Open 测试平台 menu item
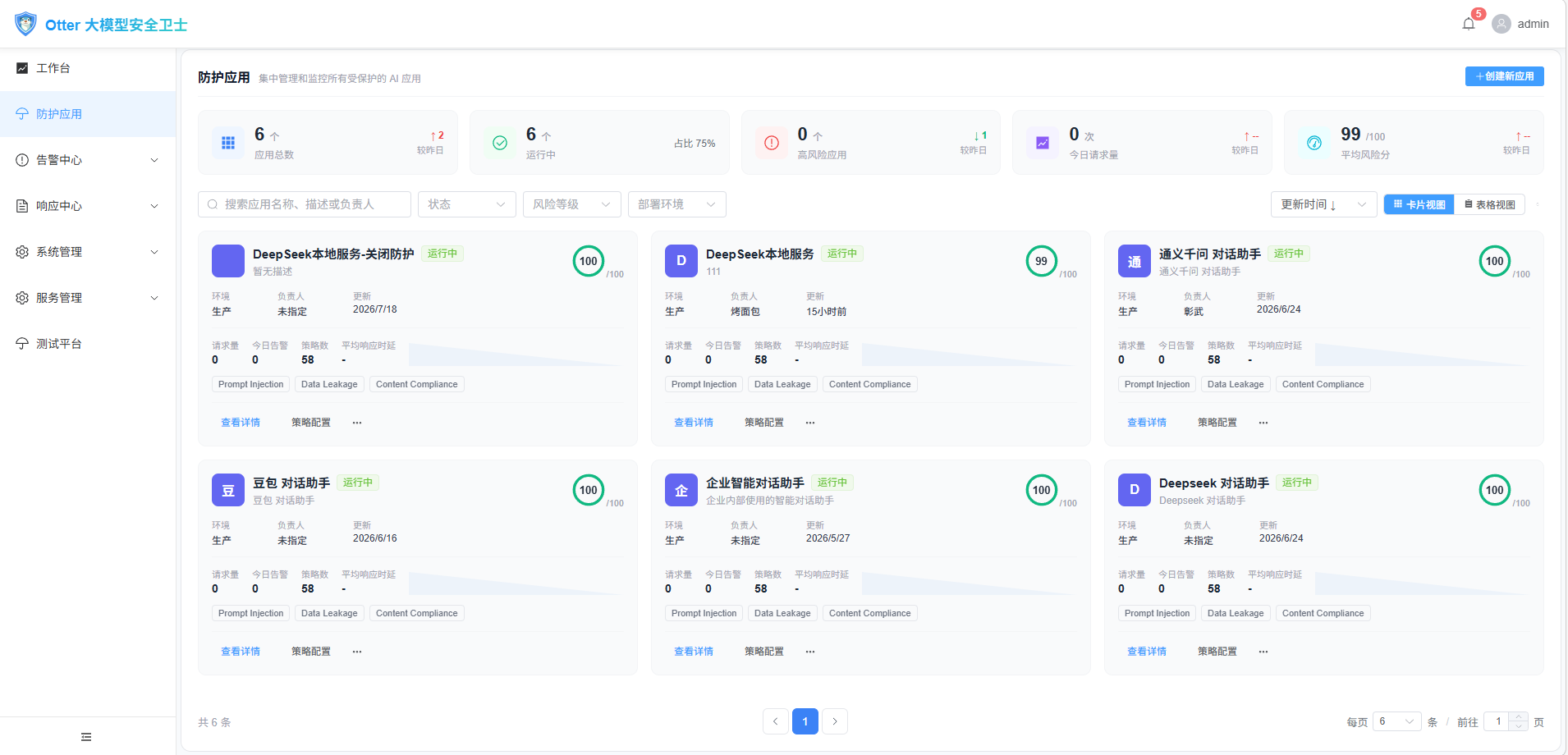 click(88, 344)
